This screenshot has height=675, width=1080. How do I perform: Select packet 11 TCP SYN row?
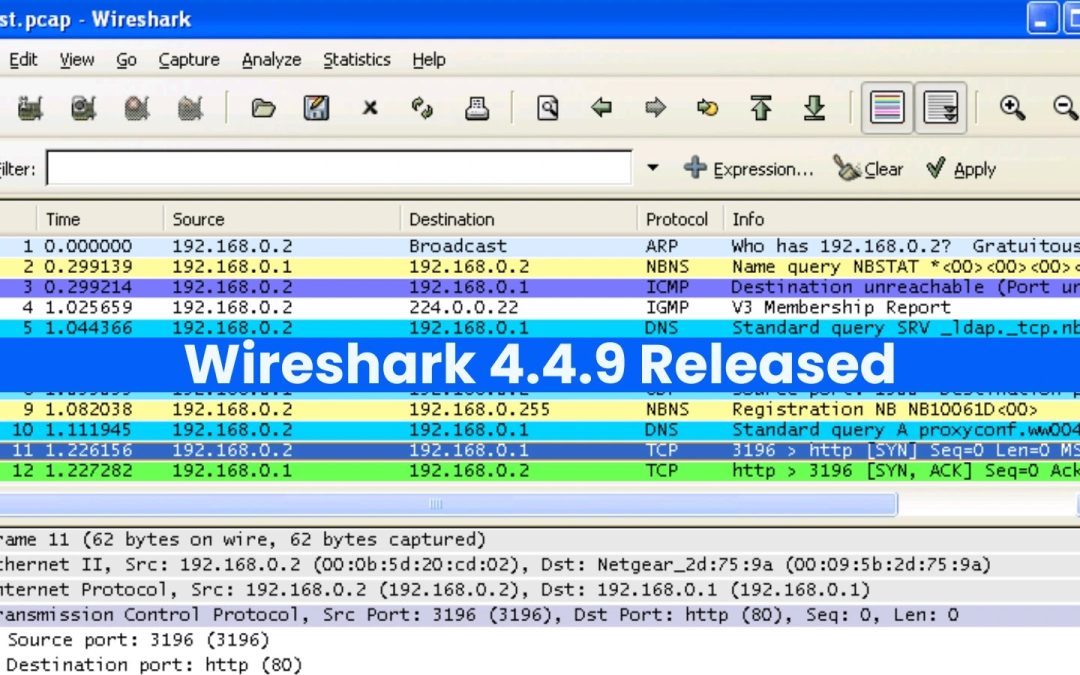tap(540, 450)
